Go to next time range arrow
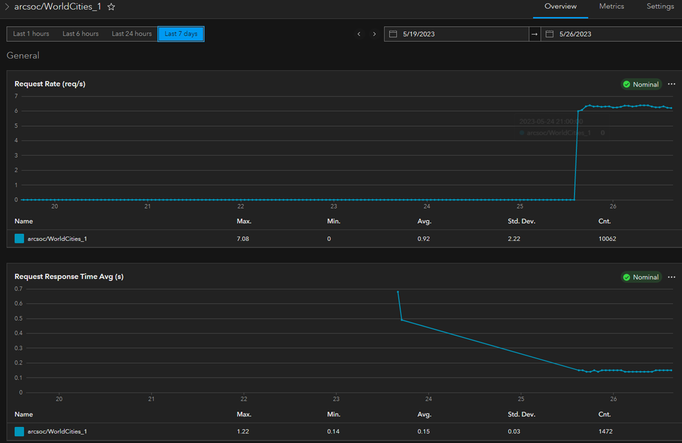The height and width of the screenshot is (443, 682). 374,34
